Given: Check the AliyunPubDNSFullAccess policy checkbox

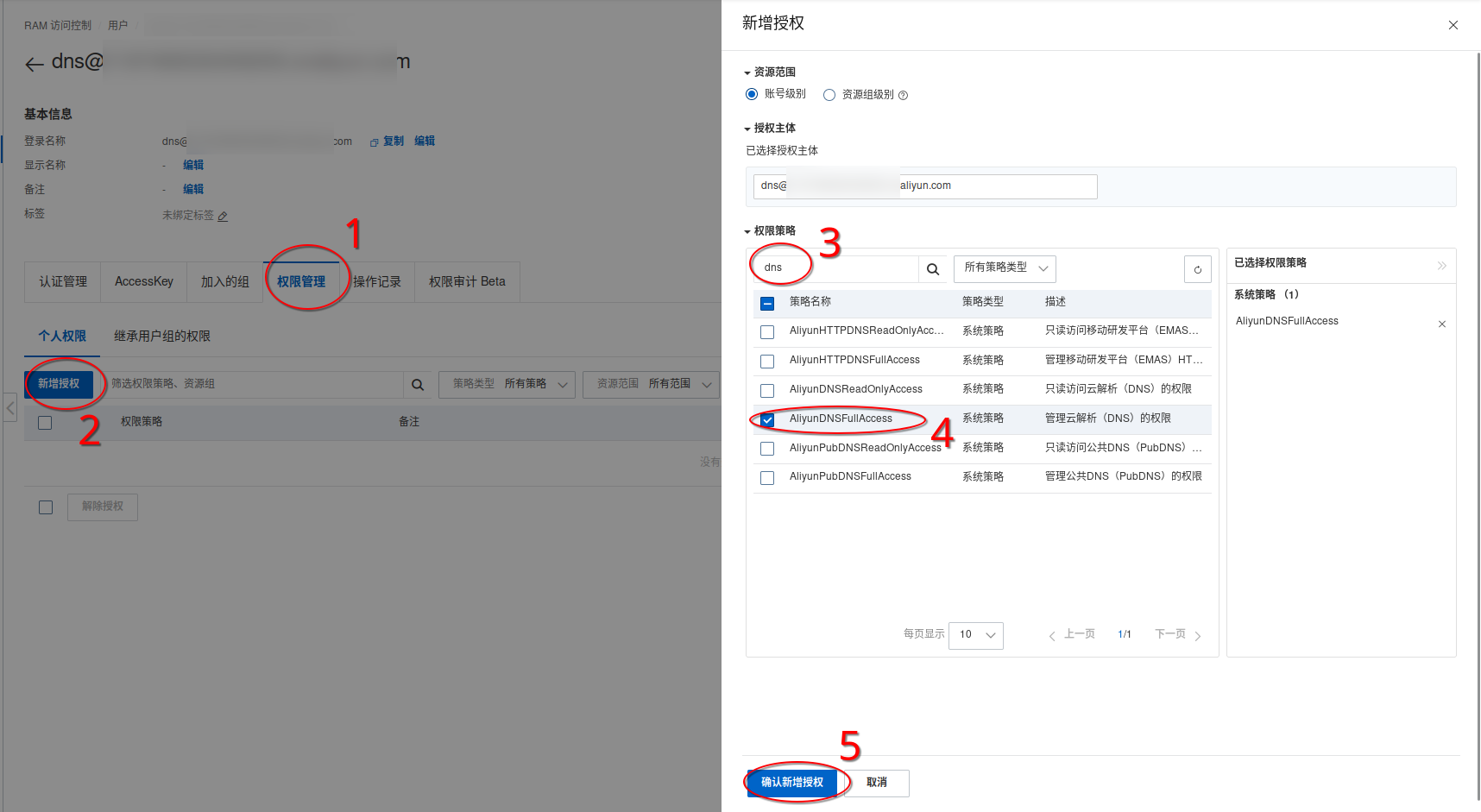Looking at the screenshot, I should (x=767, y=477).
